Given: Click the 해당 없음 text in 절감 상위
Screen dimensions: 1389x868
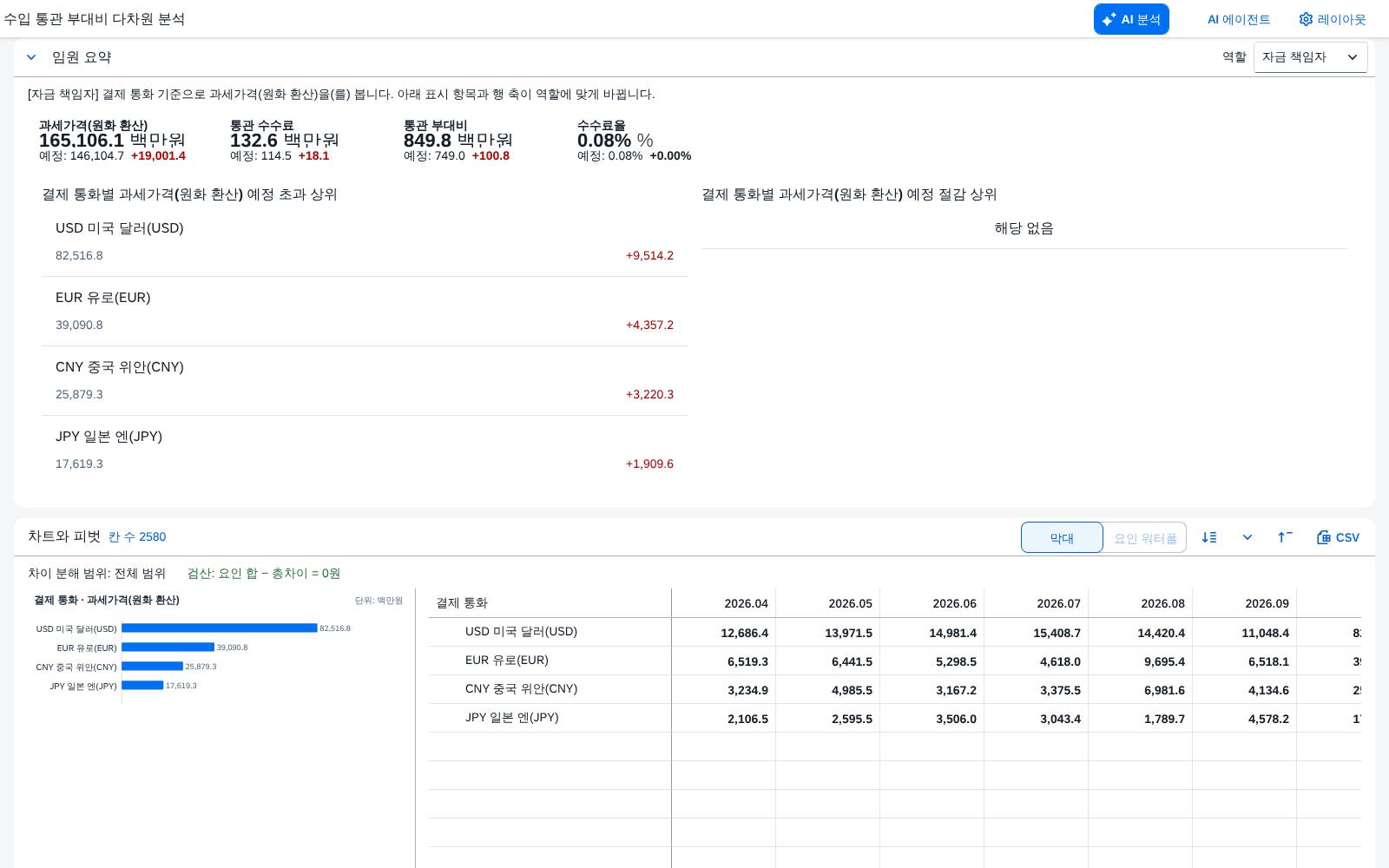Looking at the screenshot, I should (1024, 228).
